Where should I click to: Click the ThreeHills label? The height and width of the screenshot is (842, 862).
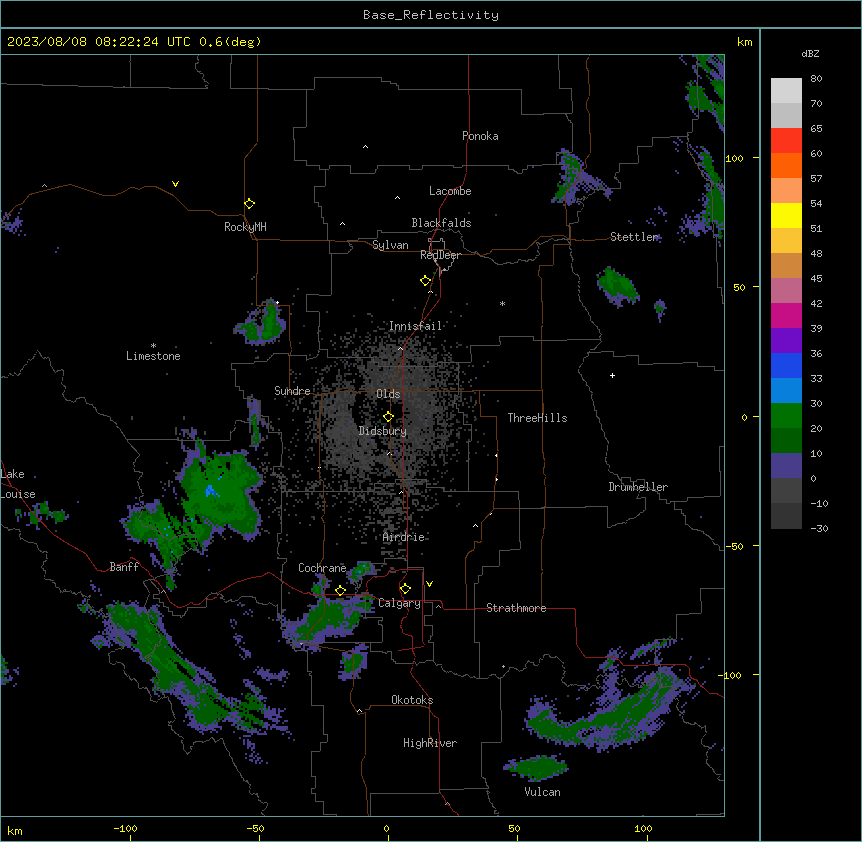[537, 418]
